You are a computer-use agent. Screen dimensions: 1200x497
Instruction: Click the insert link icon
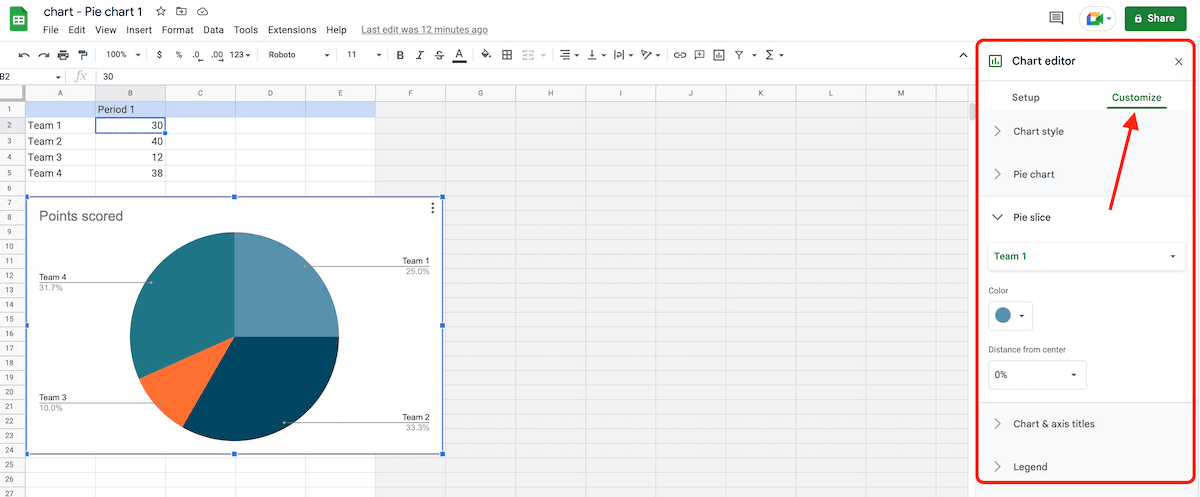click(x=680, y=55)
